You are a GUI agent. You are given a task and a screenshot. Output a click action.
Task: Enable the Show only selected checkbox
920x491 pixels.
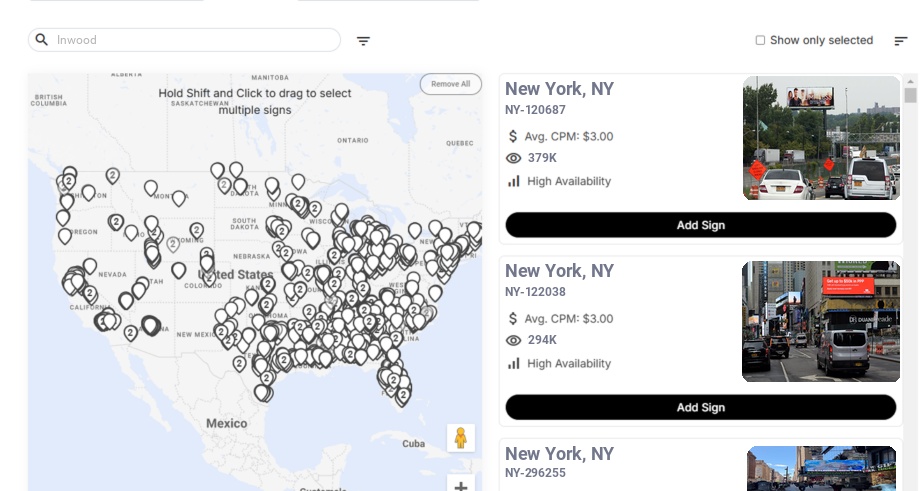(760, 40)
